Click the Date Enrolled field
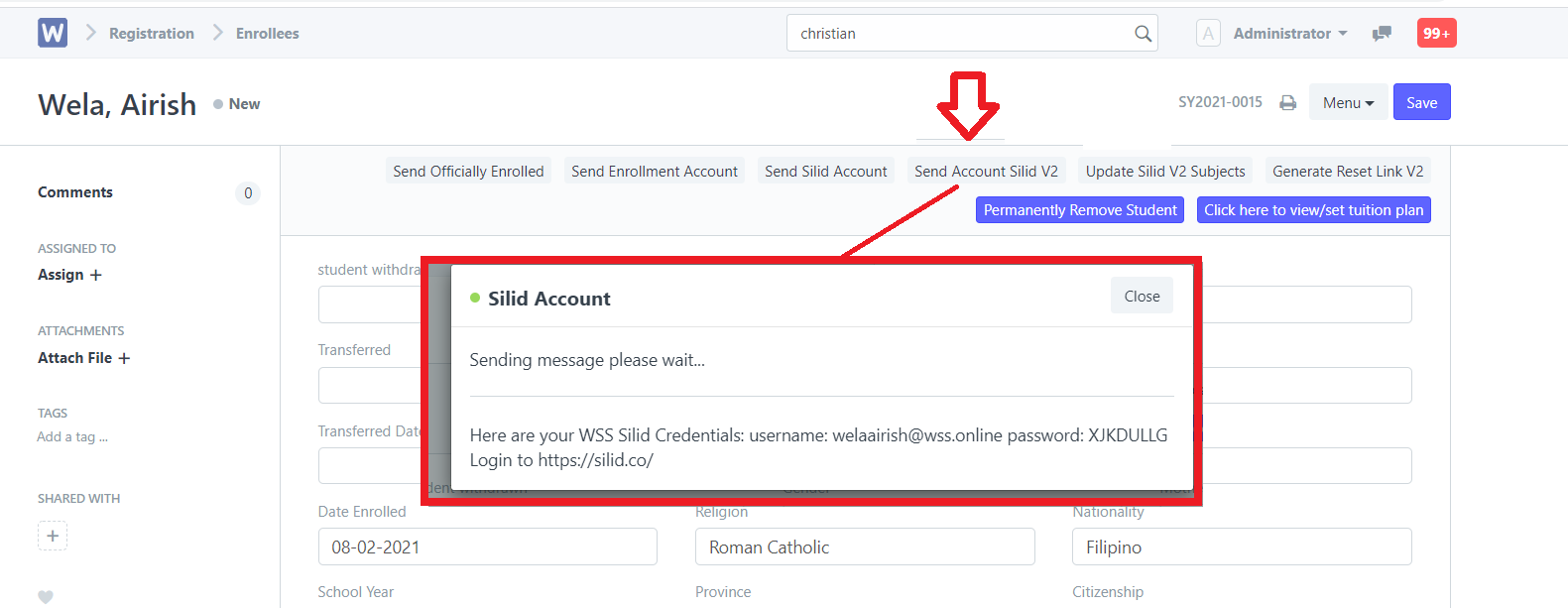The width and height of the screenshot is (1568, 608). (x=487, y=547)
